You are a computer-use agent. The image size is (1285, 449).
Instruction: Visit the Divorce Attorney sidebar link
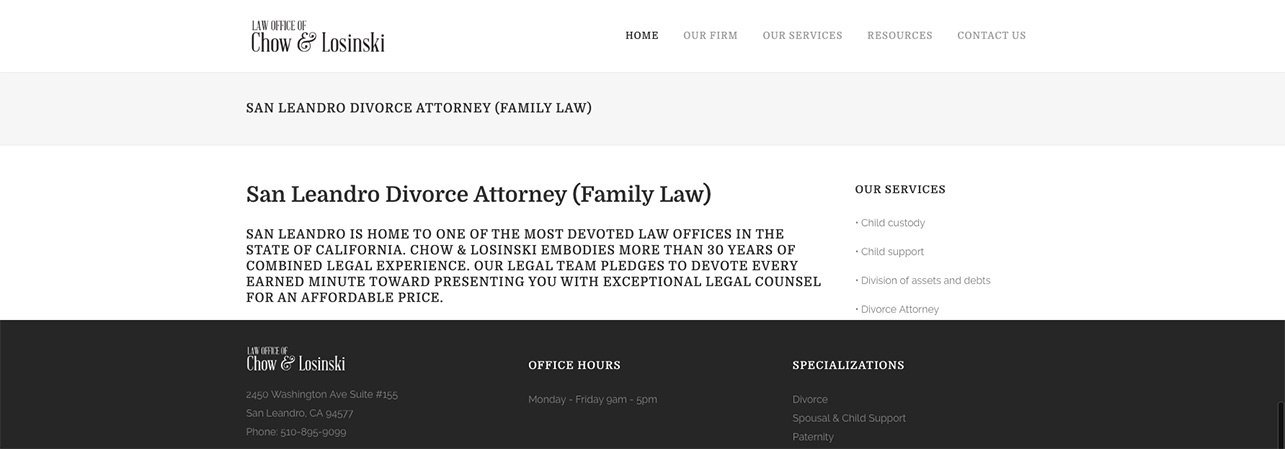pyautogui.click(x=899, y=310)
